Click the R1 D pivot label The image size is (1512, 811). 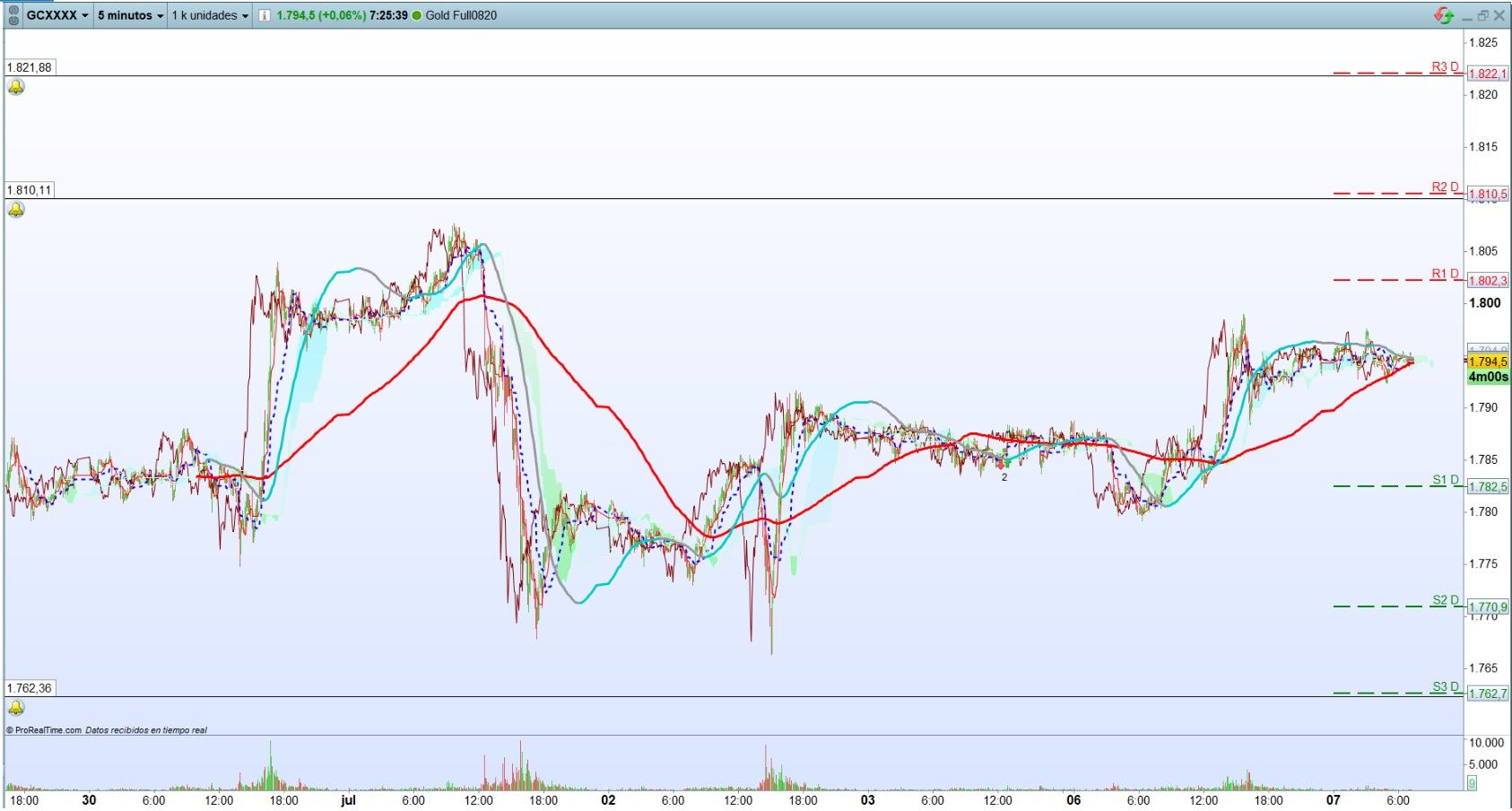pos(1445,275)
